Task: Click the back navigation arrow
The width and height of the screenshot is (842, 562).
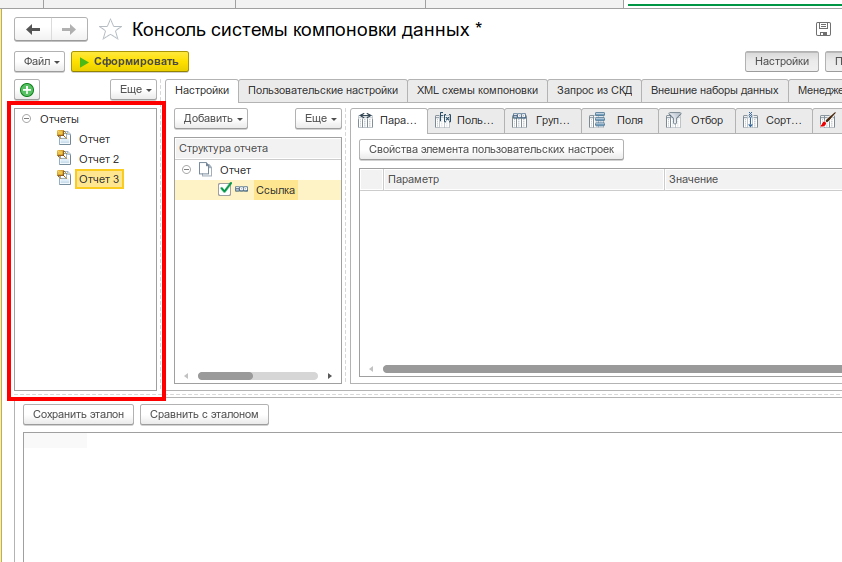Action: tap(33, 30)
